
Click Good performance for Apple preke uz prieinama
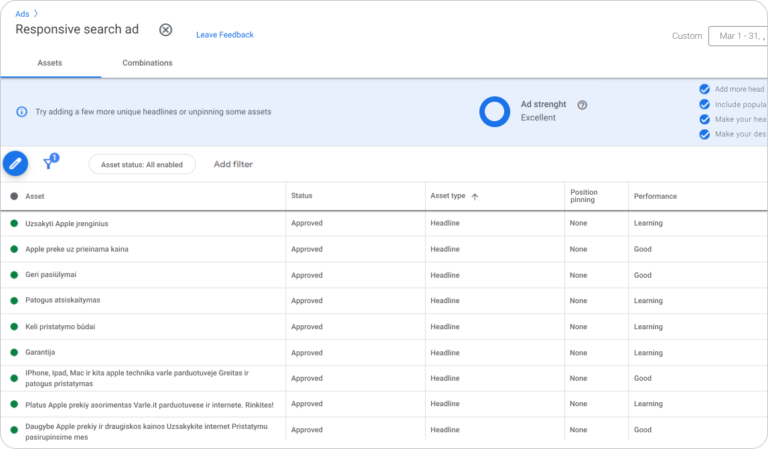point(643,249)
